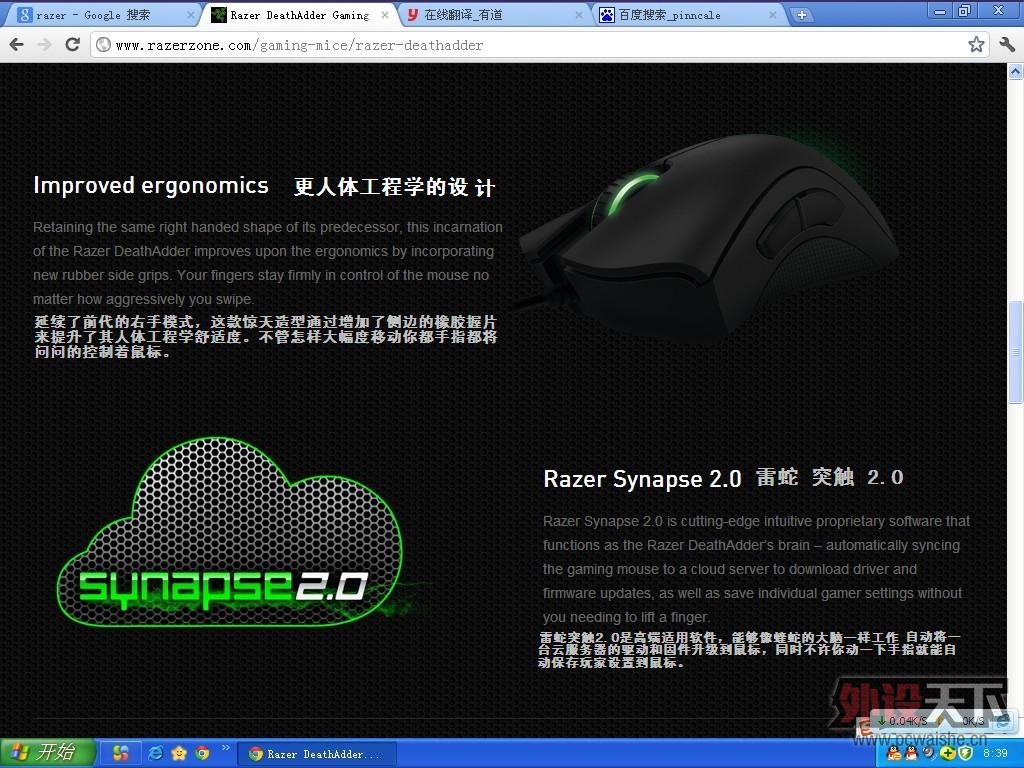Screen dimensions: 1024x768
Task: Click the vertical scrollbar thumb
Action: pyautogui.click(x=1016, y=351)
